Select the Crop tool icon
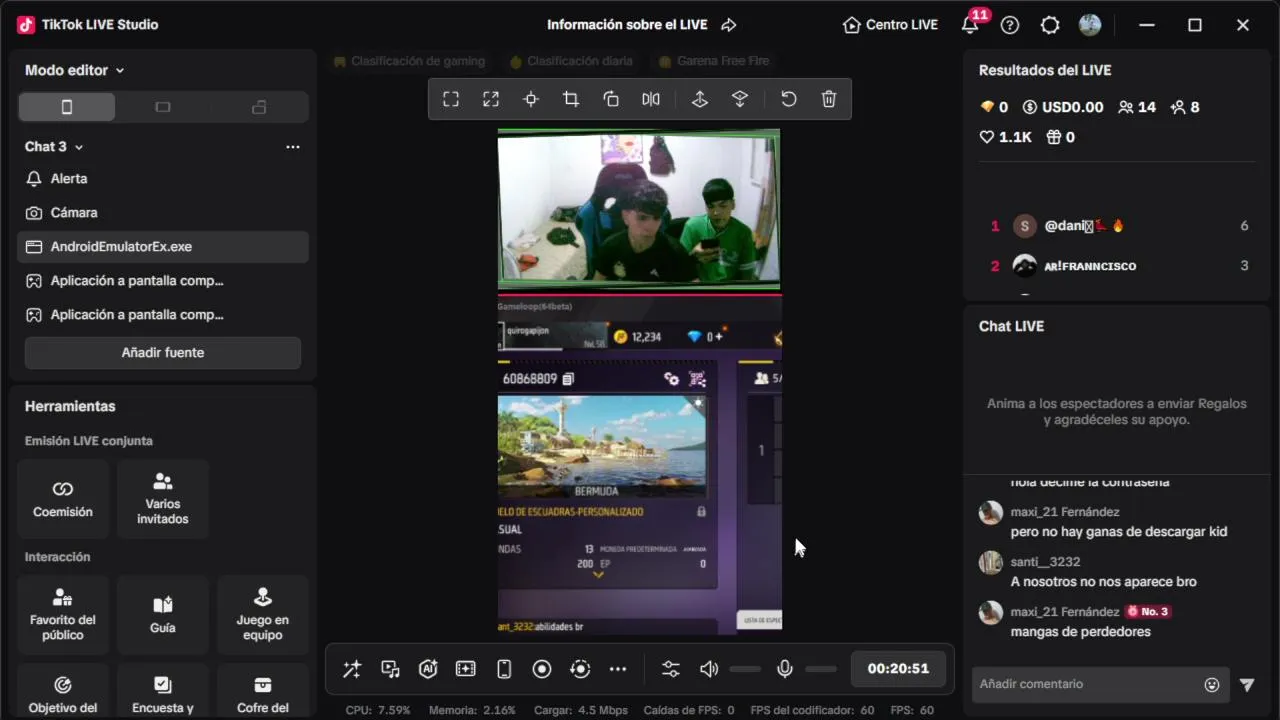 pyautogui.click(x=571, y=99)
